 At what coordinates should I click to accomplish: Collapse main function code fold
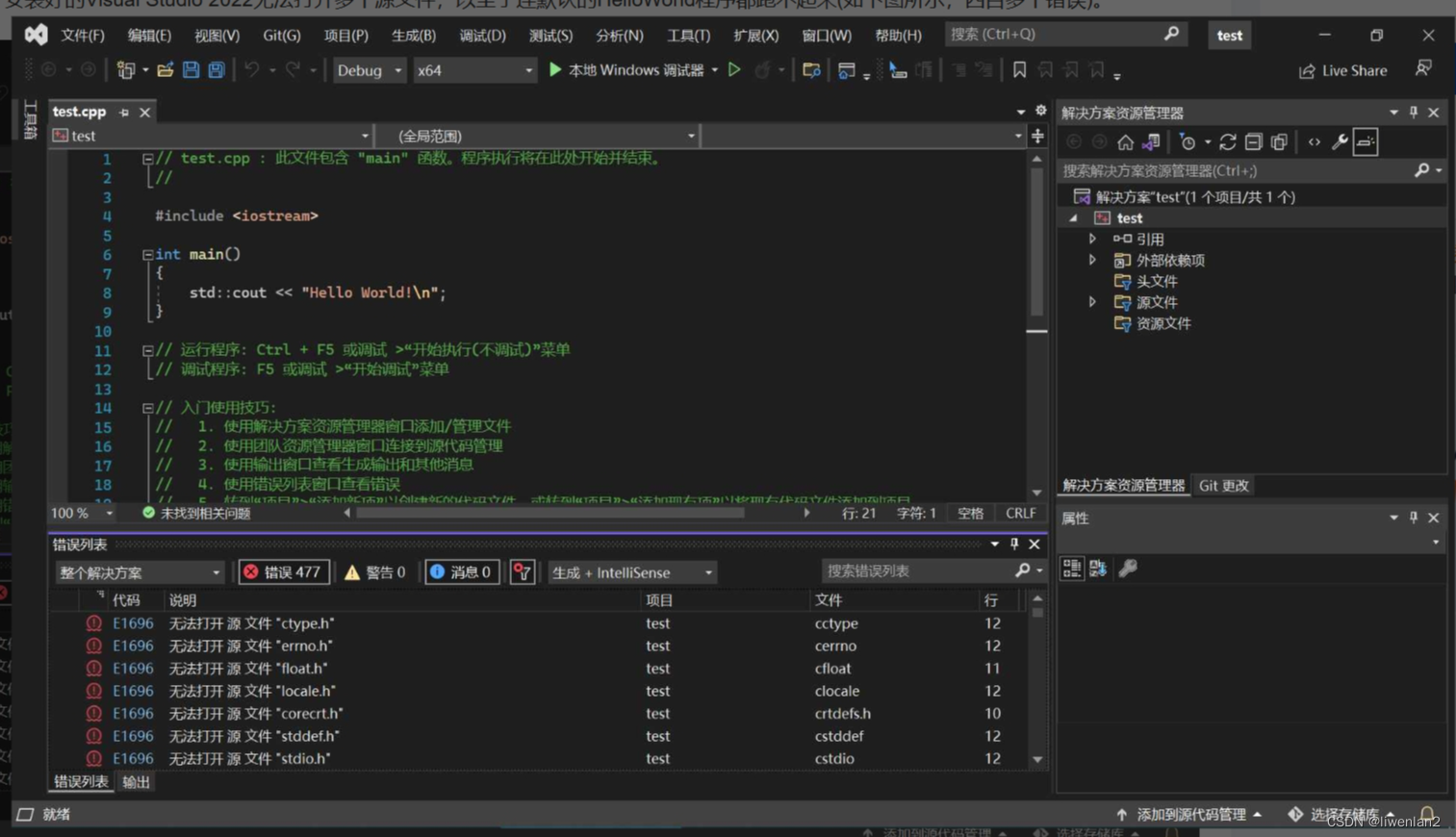pyautogui.click(x=147, y=255)
